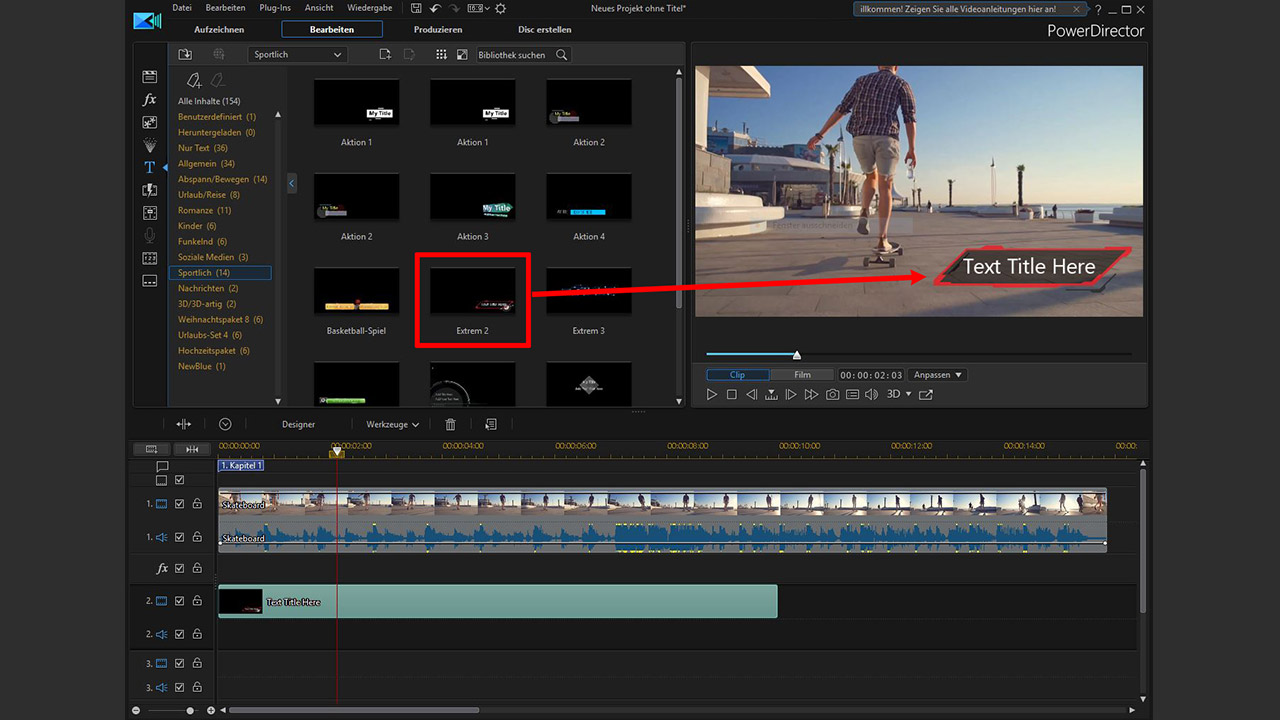Viewport: 1280px width, 720px height.
Task: Delete selected clip with trash icon
Action: tap(450, 425)
